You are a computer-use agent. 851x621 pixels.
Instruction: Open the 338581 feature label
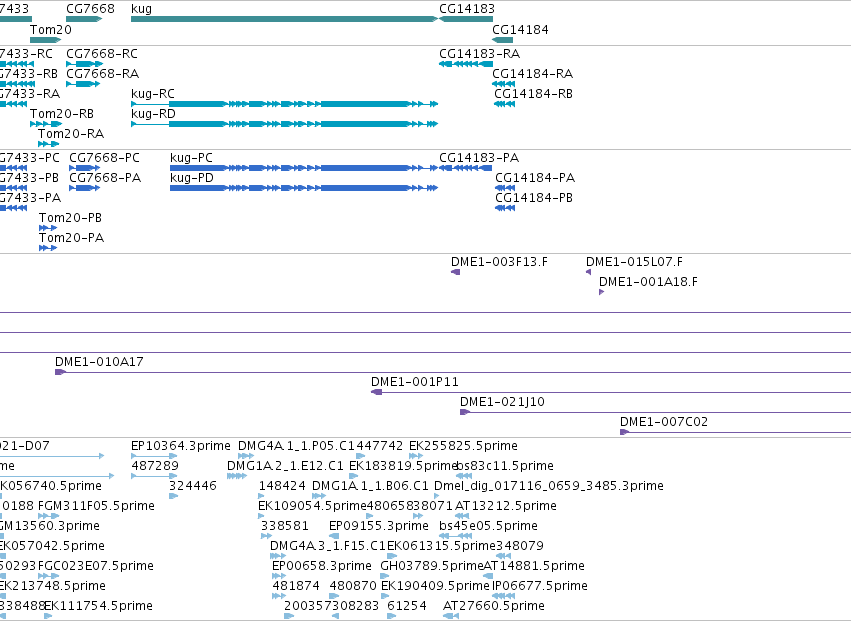(x=285, y=526)
